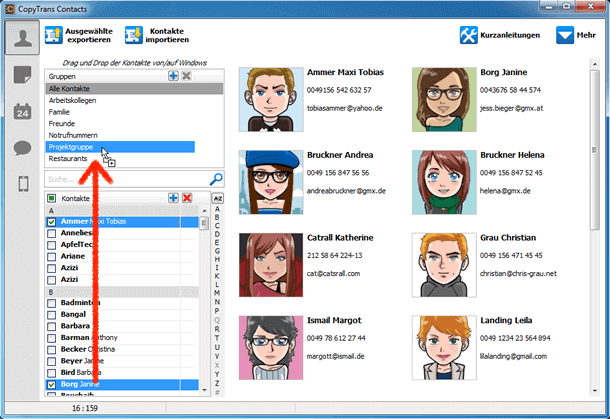Delete group using Gruppen X icon
The width and height of the screenshot is (610, 419).
186,76
